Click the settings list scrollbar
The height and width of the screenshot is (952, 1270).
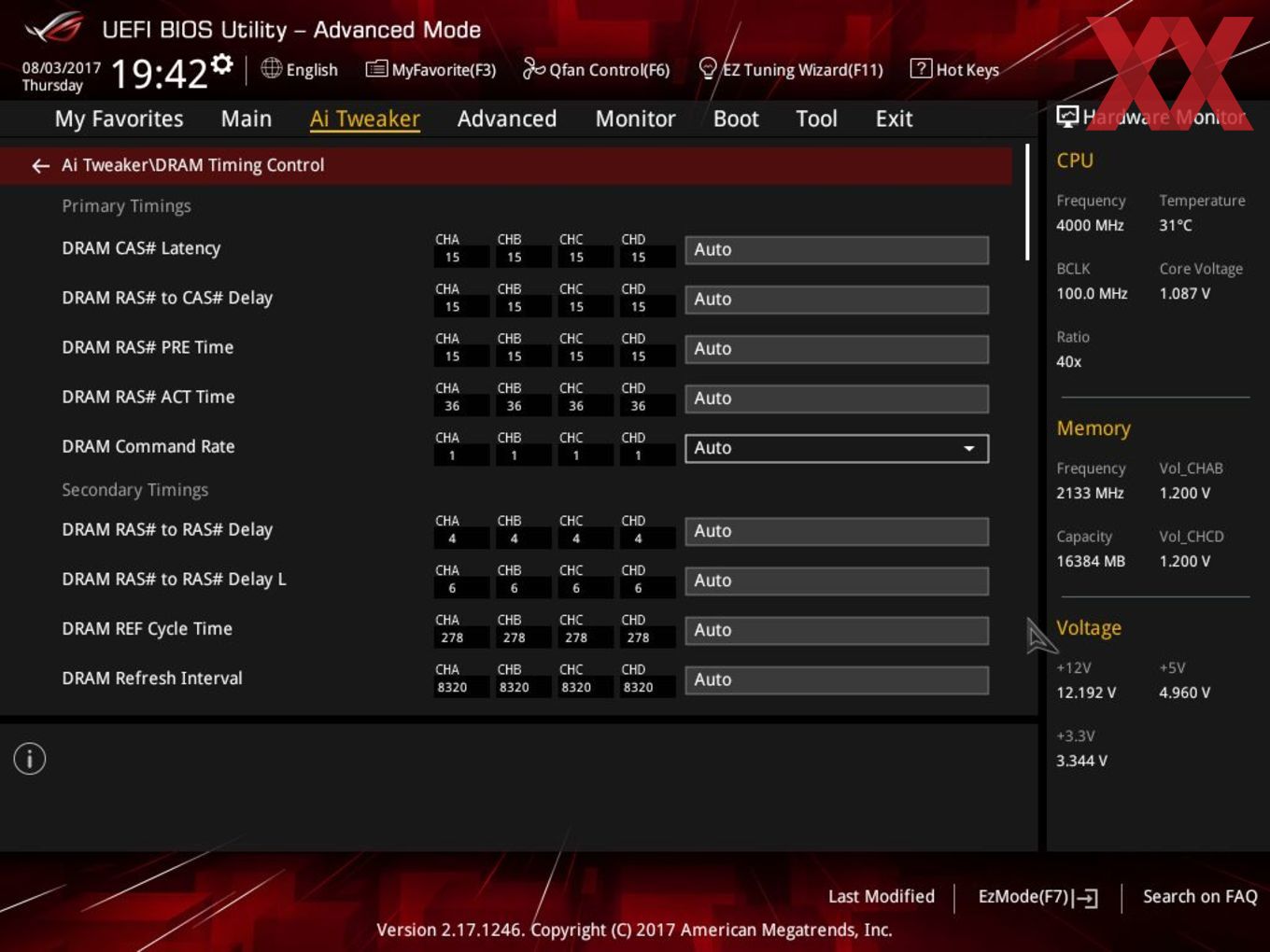(x=1027, y=202)
